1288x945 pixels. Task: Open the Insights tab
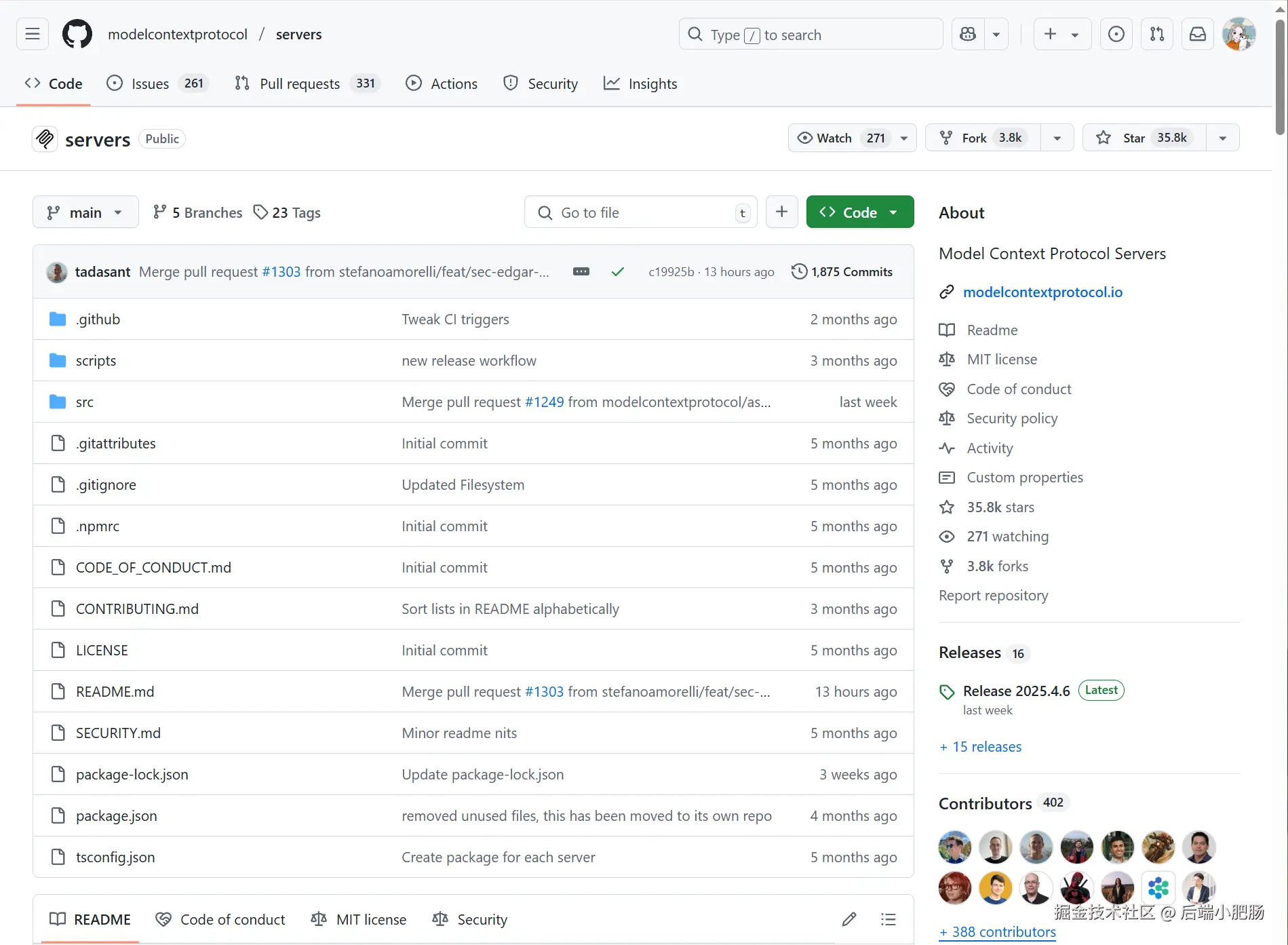click(x=640, y=83)
